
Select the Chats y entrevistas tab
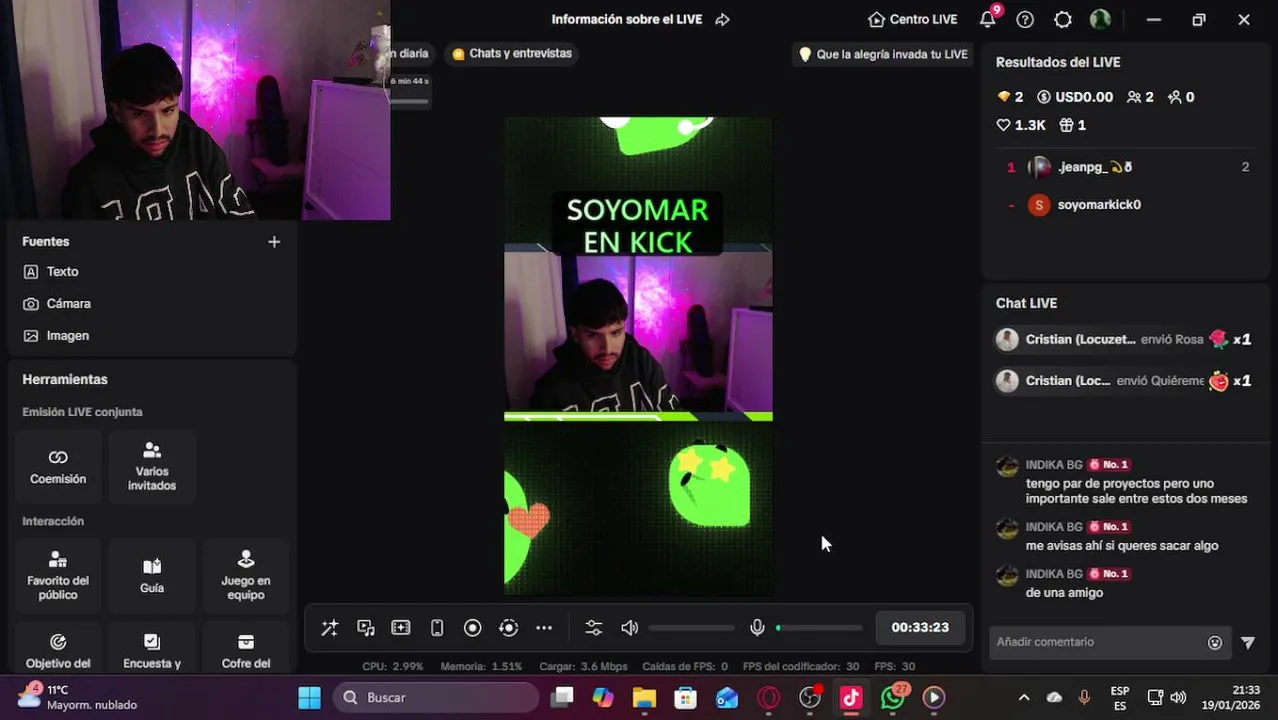pyautogui.click(x=512, y=54)
